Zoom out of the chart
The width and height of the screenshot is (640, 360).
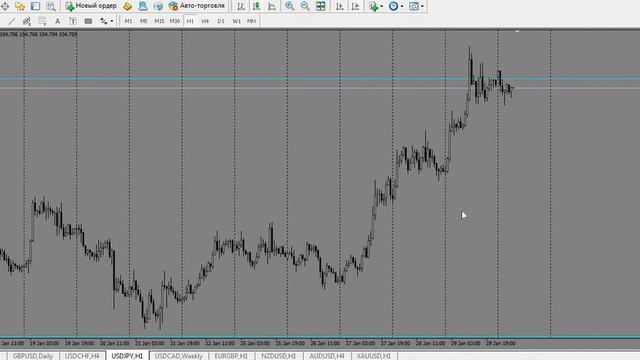[305, 6]
